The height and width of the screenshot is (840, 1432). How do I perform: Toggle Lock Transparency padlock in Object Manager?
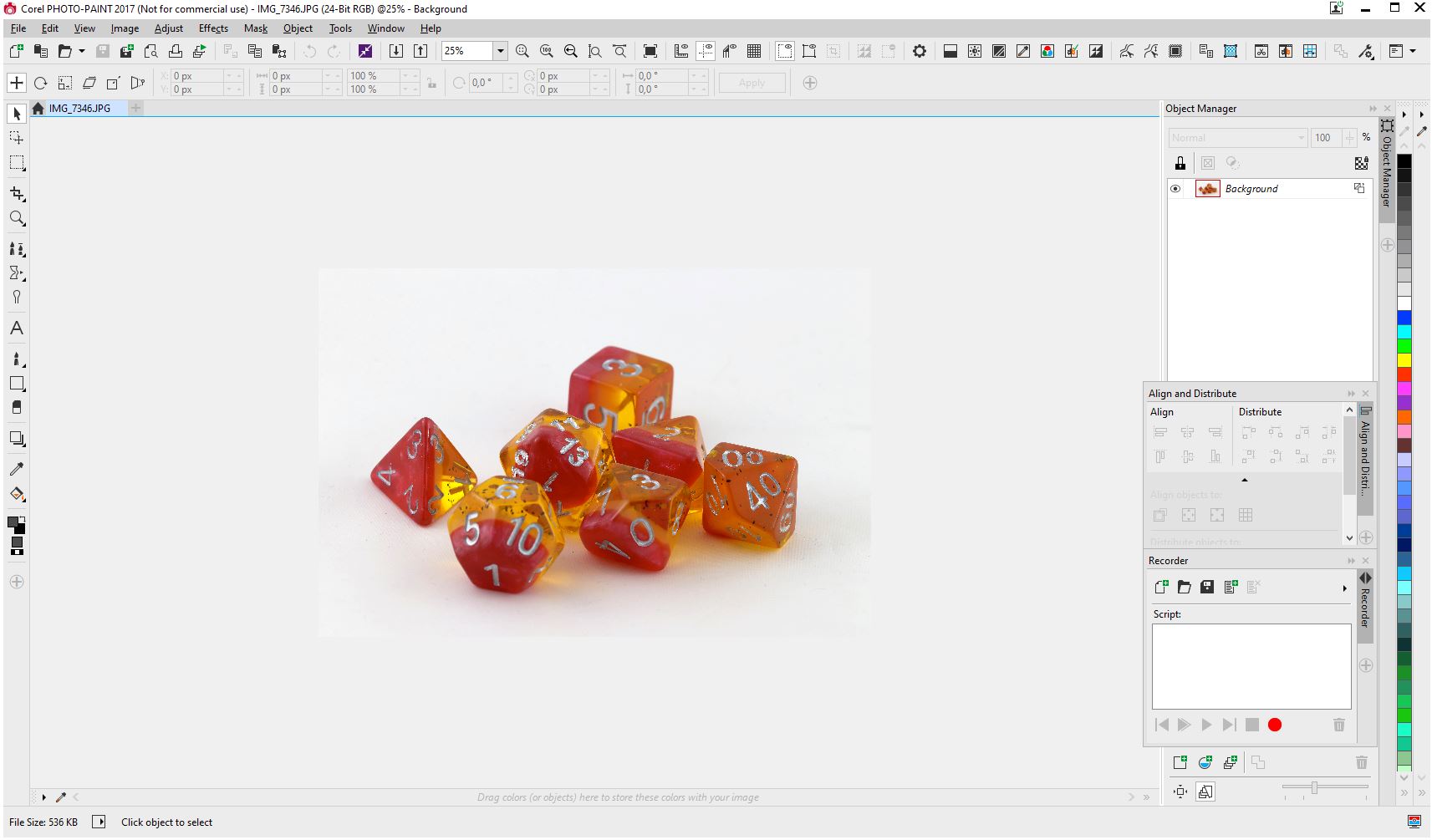[1180, 163]
